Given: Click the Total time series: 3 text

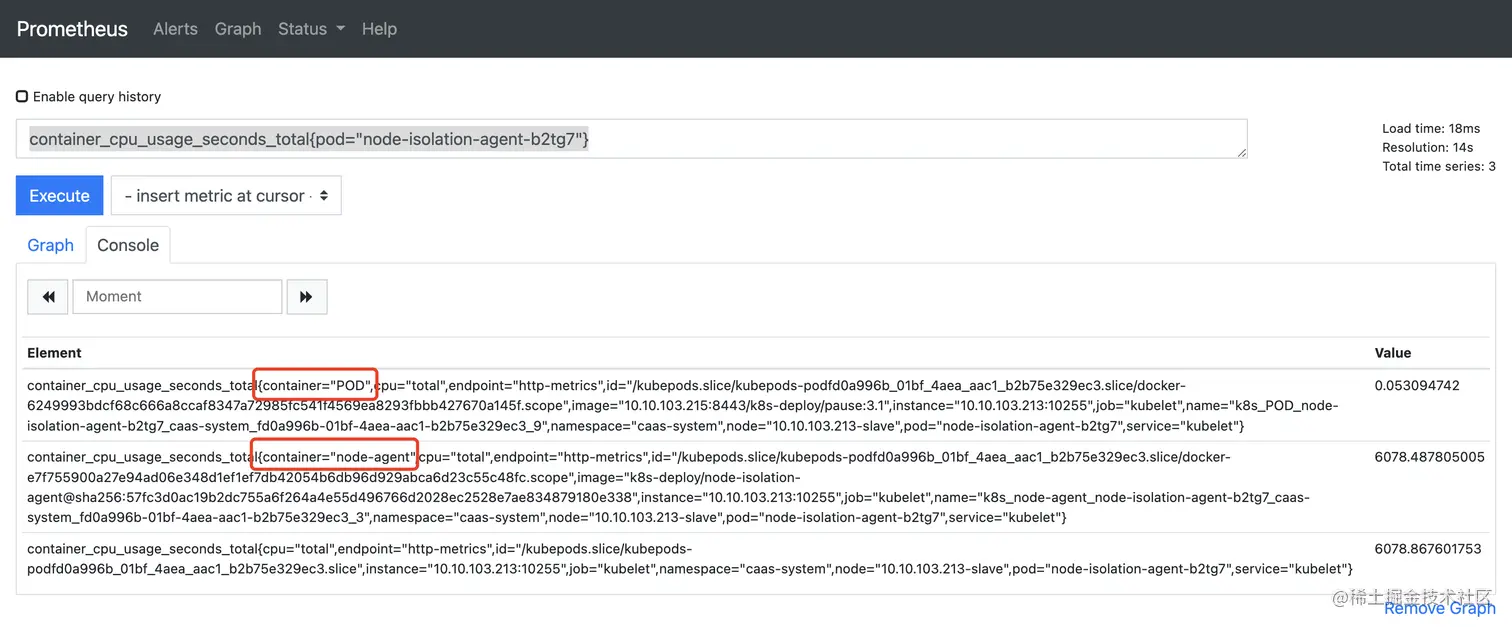Looking at the screenshot, I should pos(1439,166).
